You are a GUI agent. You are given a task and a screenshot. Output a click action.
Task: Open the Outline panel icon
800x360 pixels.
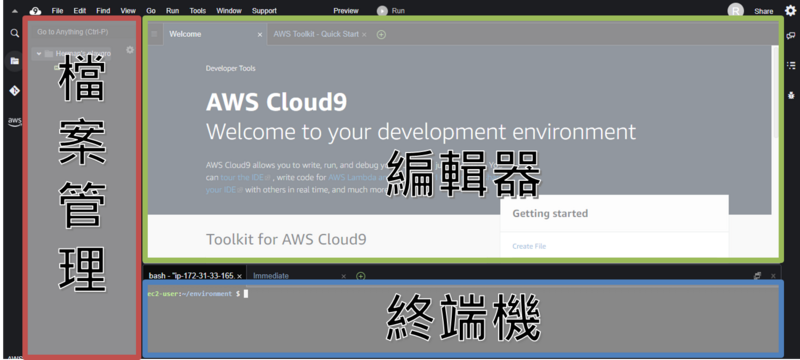(791, 65)
